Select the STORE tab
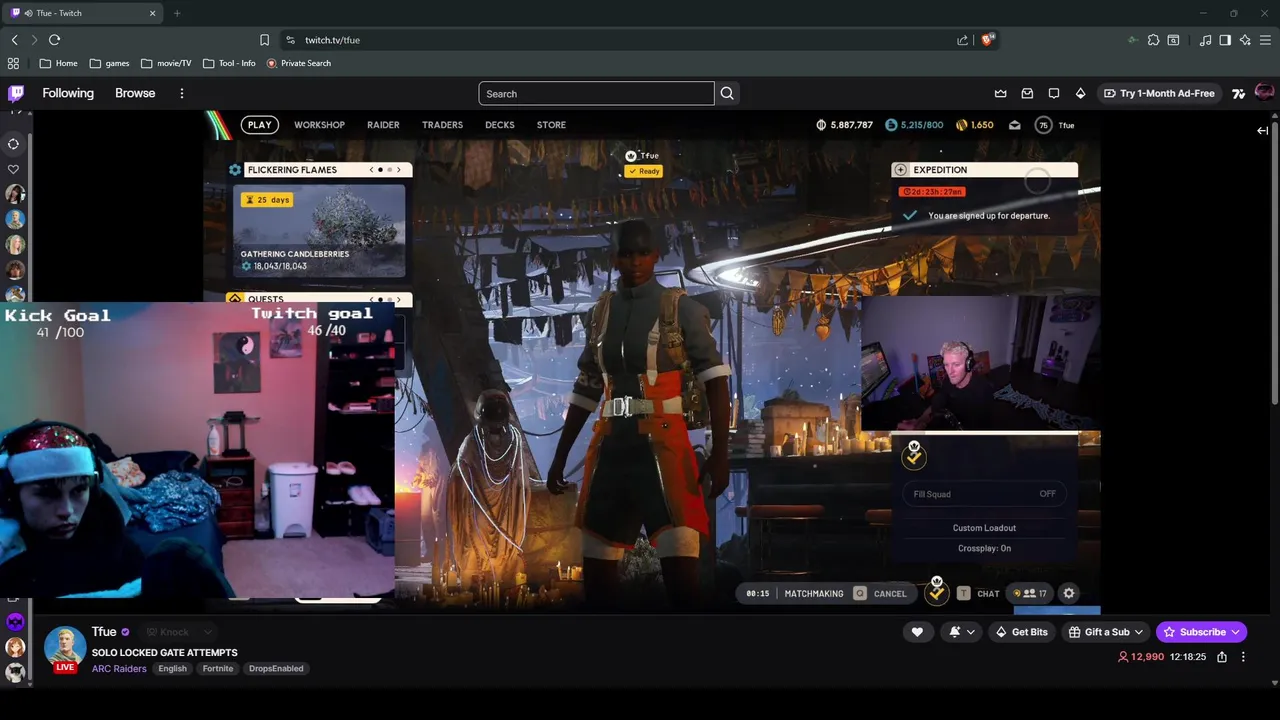1280x720 pixels. (x=551, y=125)
